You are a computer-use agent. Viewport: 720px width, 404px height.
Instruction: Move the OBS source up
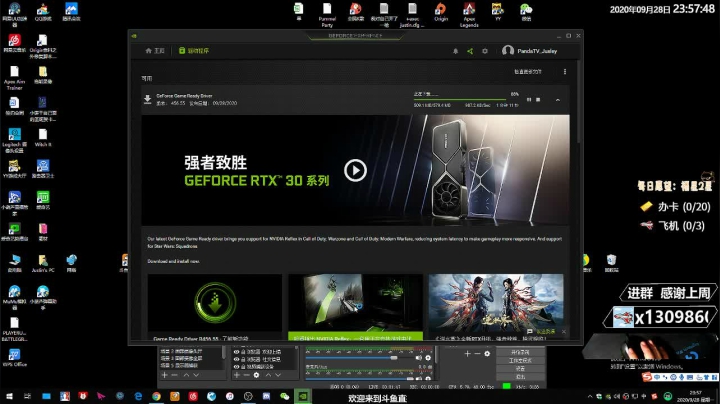point(268,375)
